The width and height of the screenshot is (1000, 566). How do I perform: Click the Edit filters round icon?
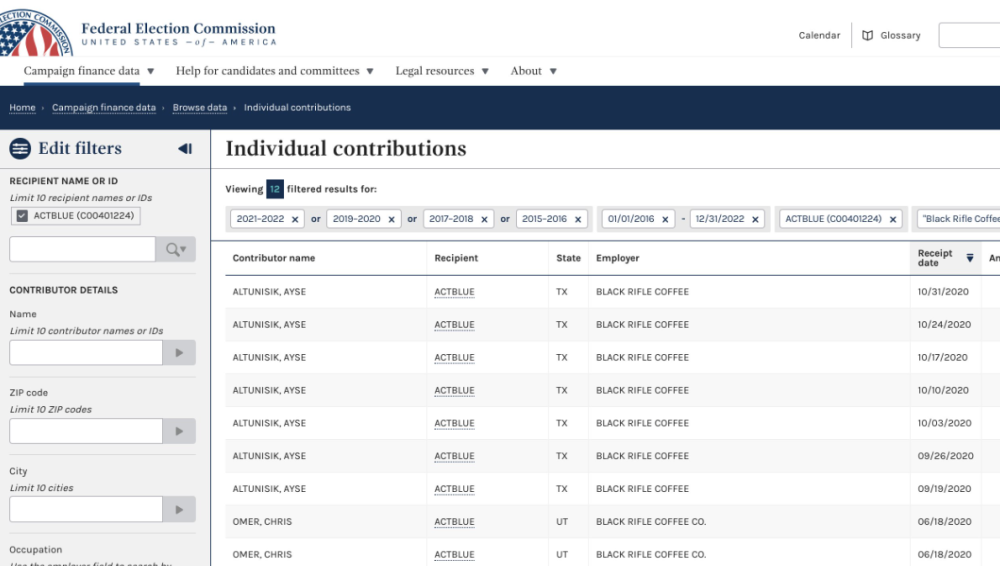(x=20, y=149)
